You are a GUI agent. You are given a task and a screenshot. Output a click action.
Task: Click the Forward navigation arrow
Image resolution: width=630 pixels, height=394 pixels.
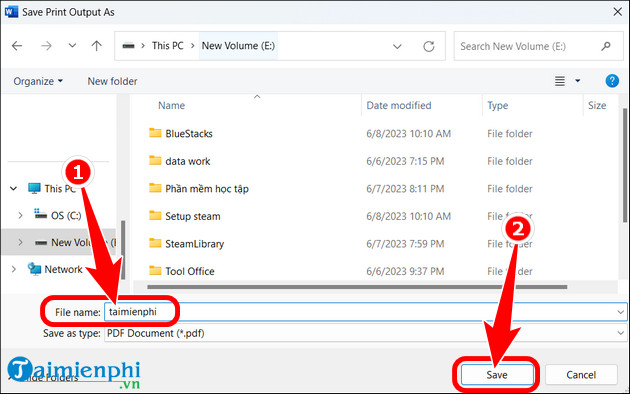(x=47, y=46)
